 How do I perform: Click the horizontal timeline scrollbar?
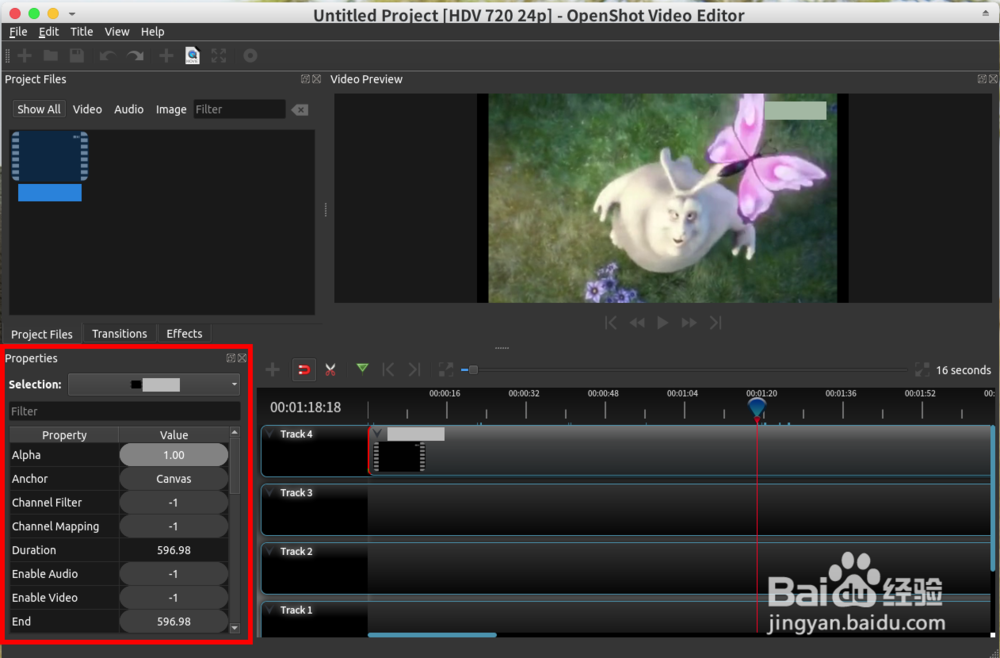coord(432,634)
